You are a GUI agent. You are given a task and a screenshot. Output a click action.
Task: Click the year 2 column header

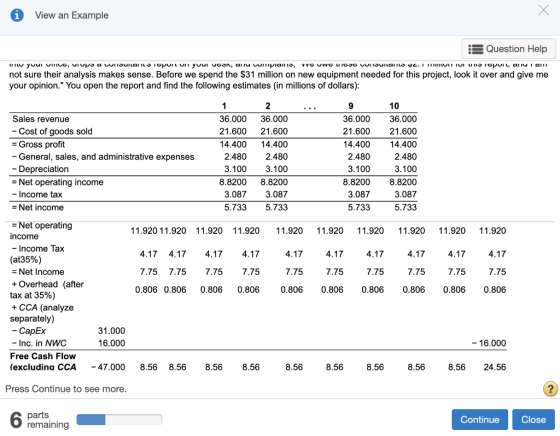click(268, 106)
